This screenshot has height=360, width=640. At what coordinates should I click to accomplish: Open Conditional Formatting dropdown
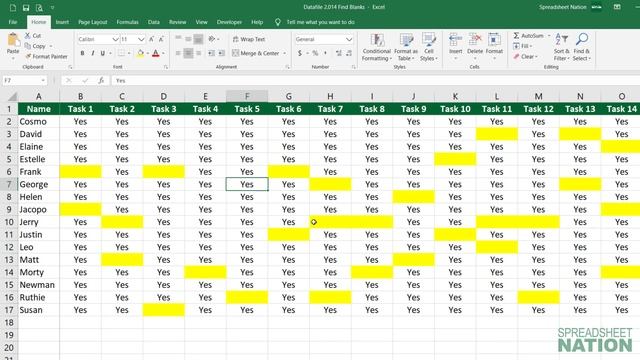click(376, 47)
